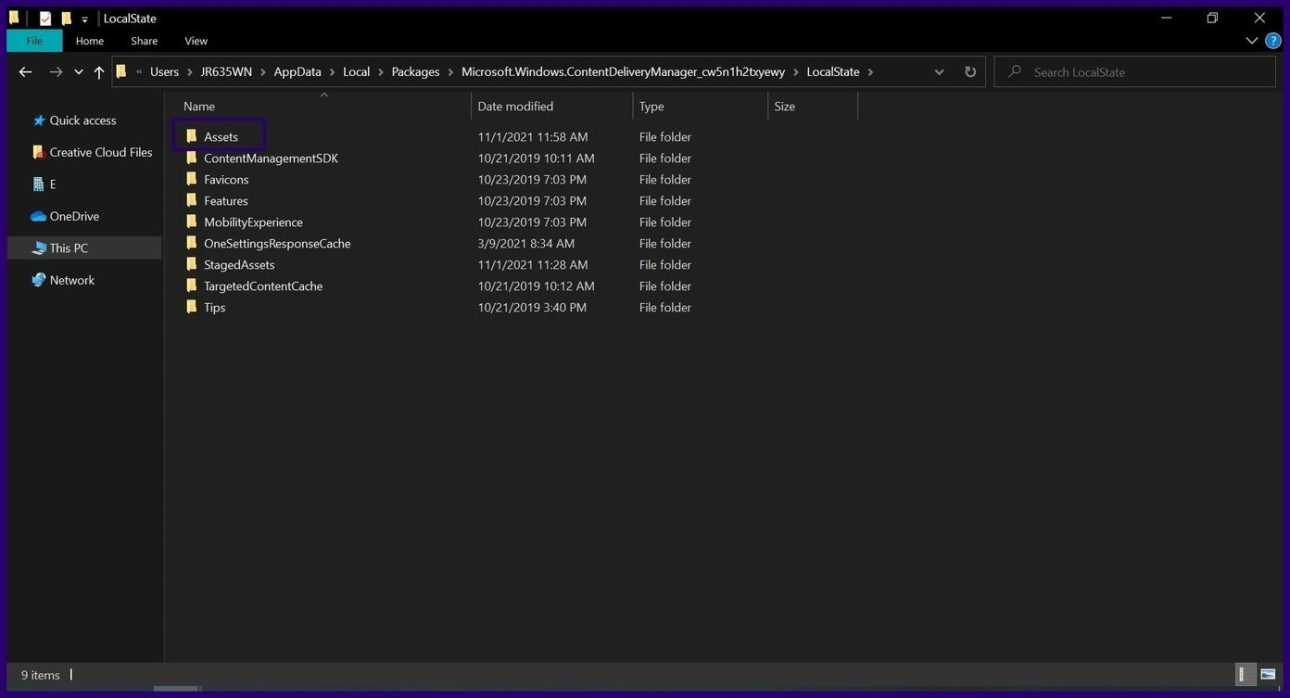Expand the address bar history dropdown

point(938,72)
